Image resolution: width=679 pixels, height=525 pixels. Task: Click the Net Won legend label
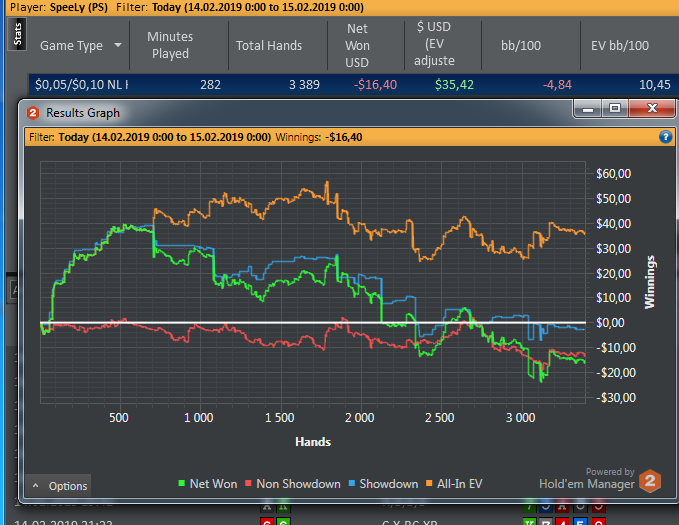tap(213, 484)
